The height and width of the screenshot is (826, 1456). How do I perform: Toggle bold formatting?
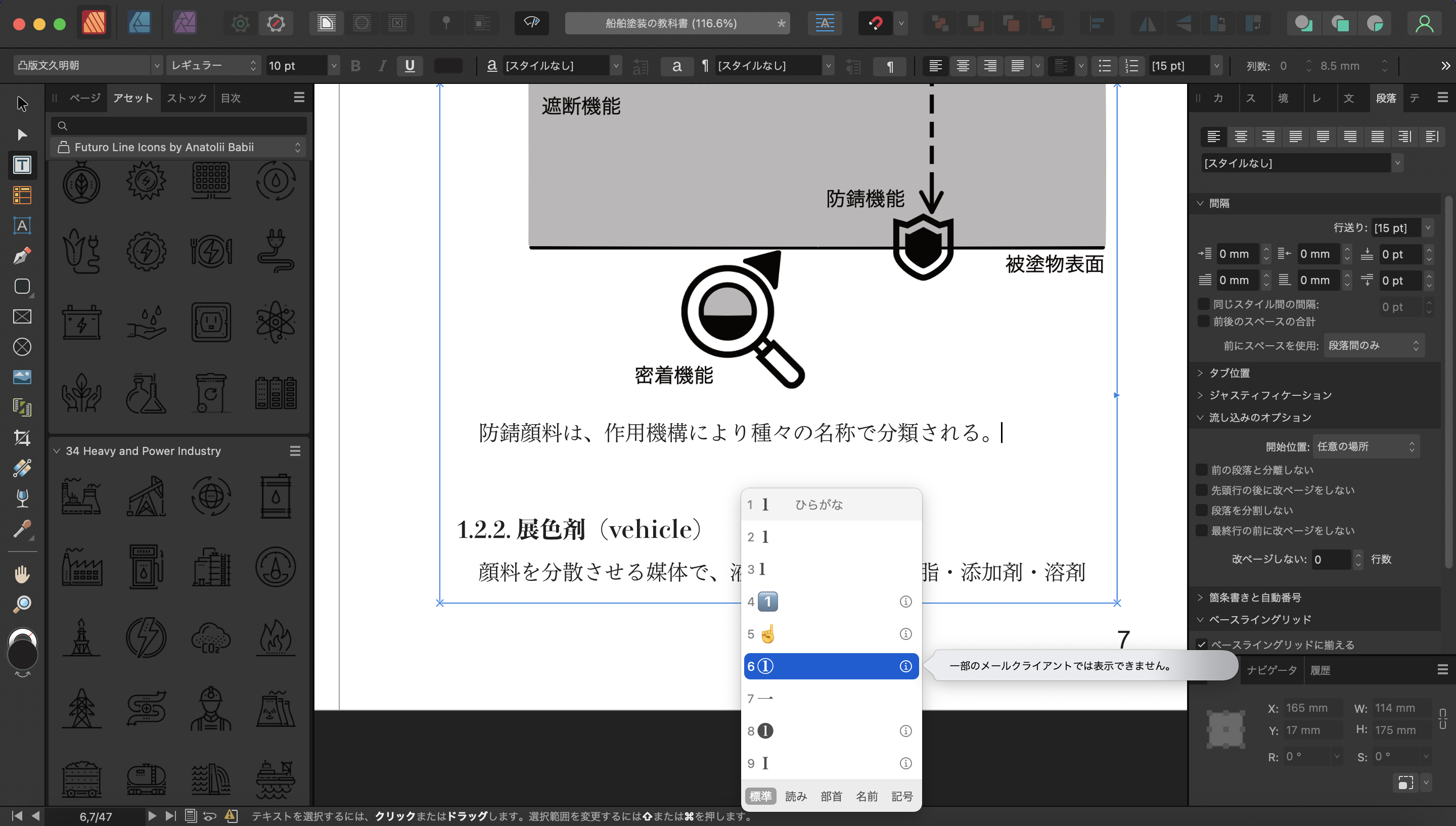pos(355,66)
